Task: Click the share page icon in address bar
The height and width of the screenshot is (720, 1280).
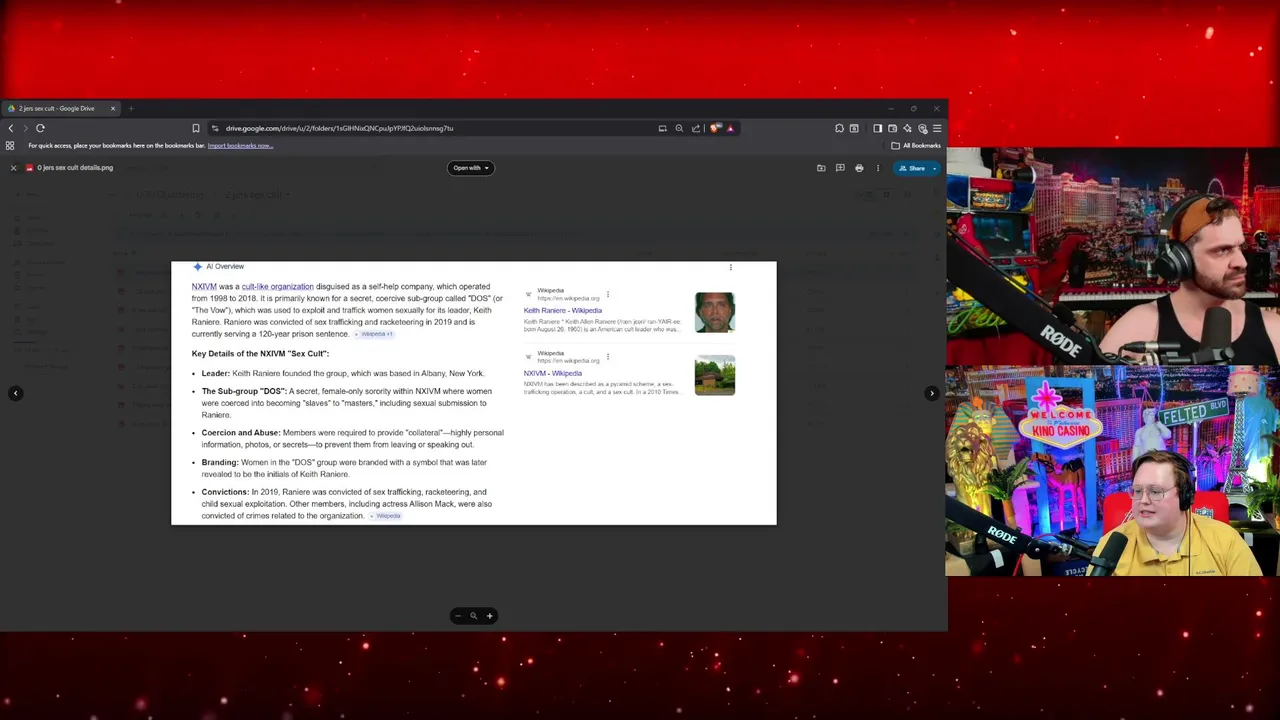Action: point(696,128)
